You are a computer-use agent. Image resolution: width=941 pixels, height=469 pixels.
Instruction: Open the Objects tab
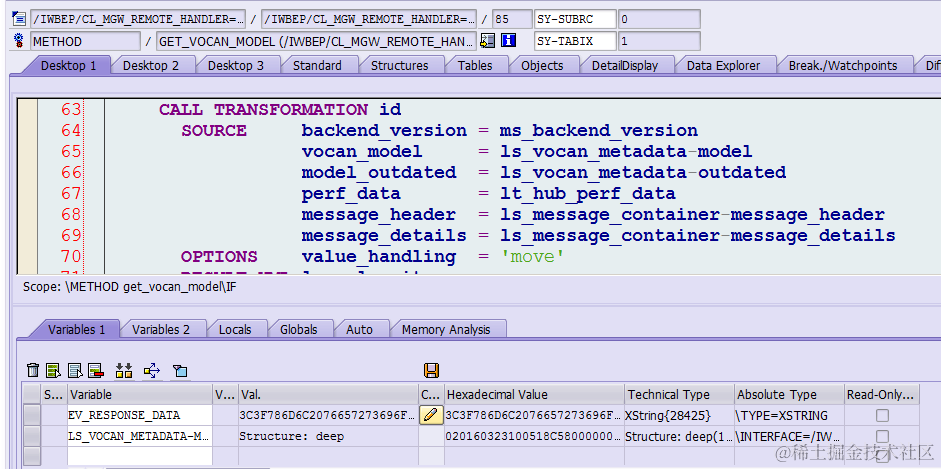[x=542, y=65]
